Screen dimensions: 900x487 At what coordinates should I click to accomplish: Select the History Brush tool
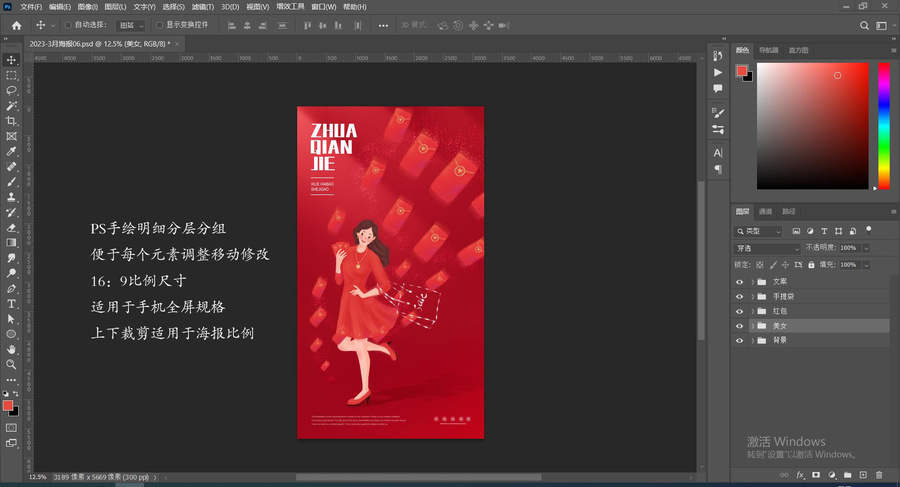11,212
